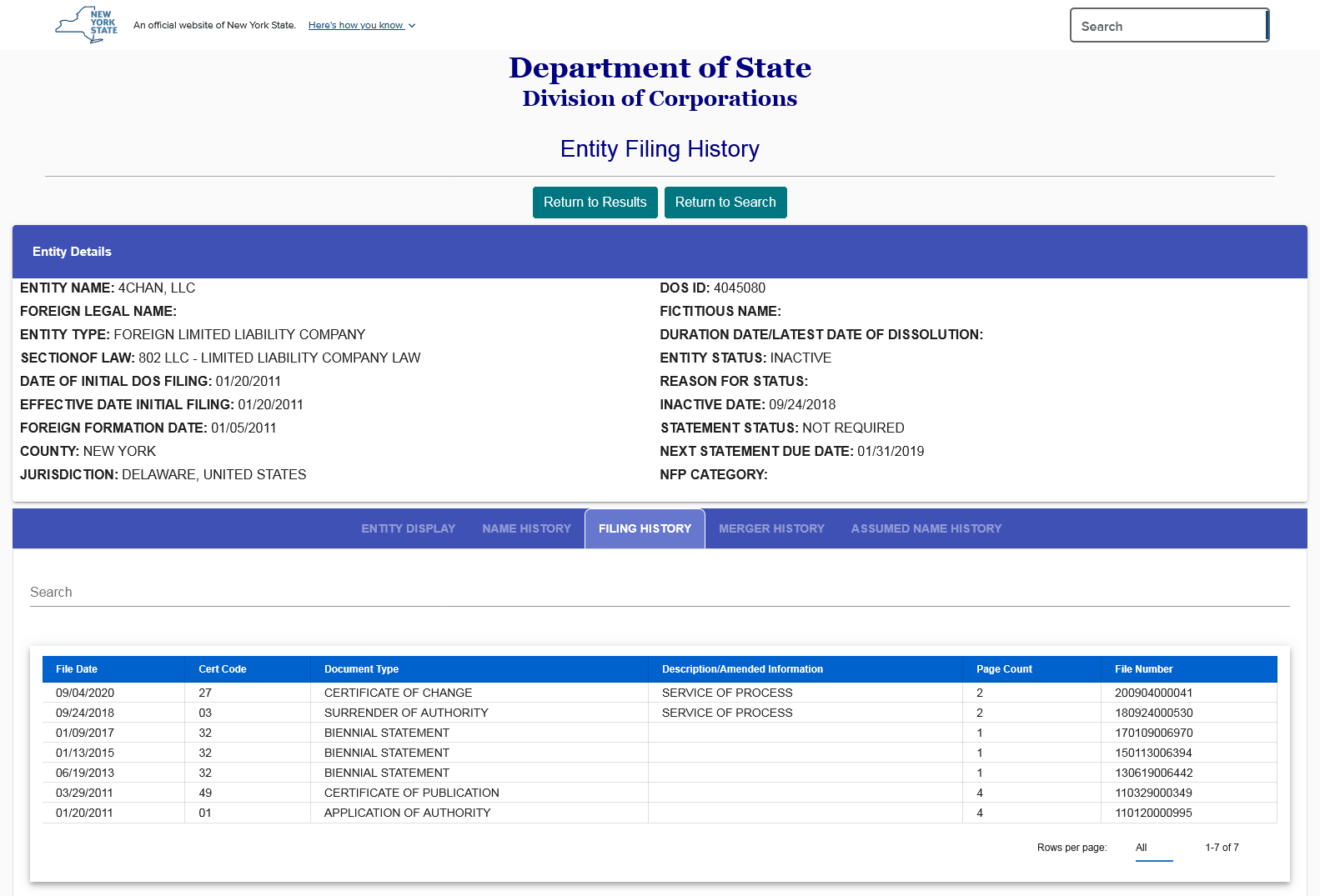
Task: Open the Assumed Name History tab
Action: pyautogui.click(x=926, y=528)
